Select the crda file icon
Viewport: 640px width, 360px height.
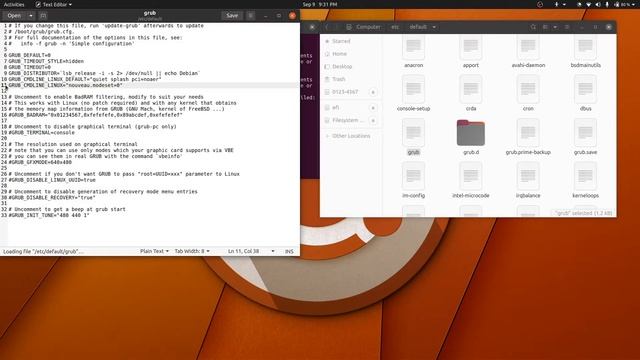point(471,89)
